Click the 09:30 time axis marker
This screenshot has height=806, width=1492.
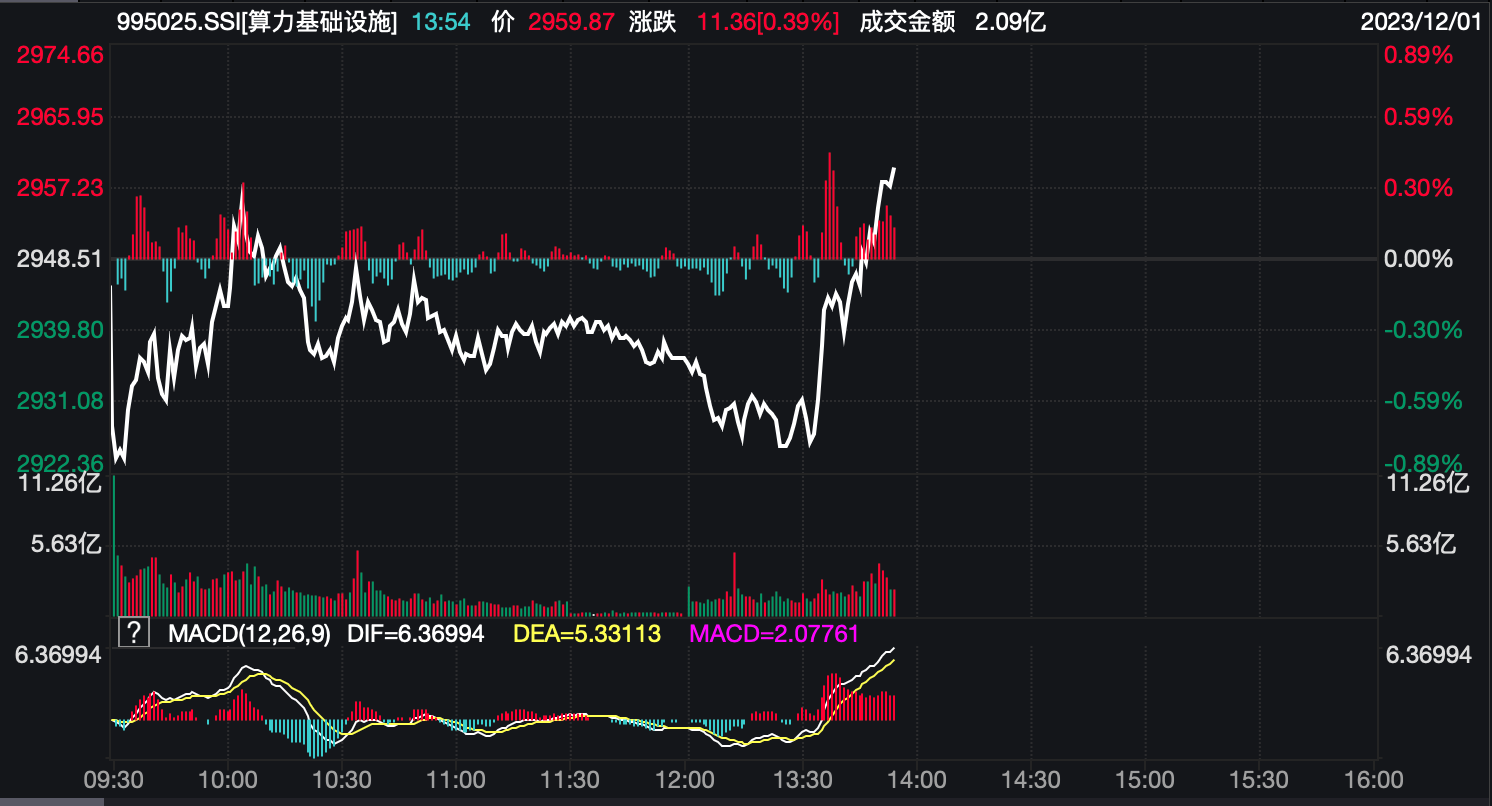pyautogui.click(x=113, y=779)
